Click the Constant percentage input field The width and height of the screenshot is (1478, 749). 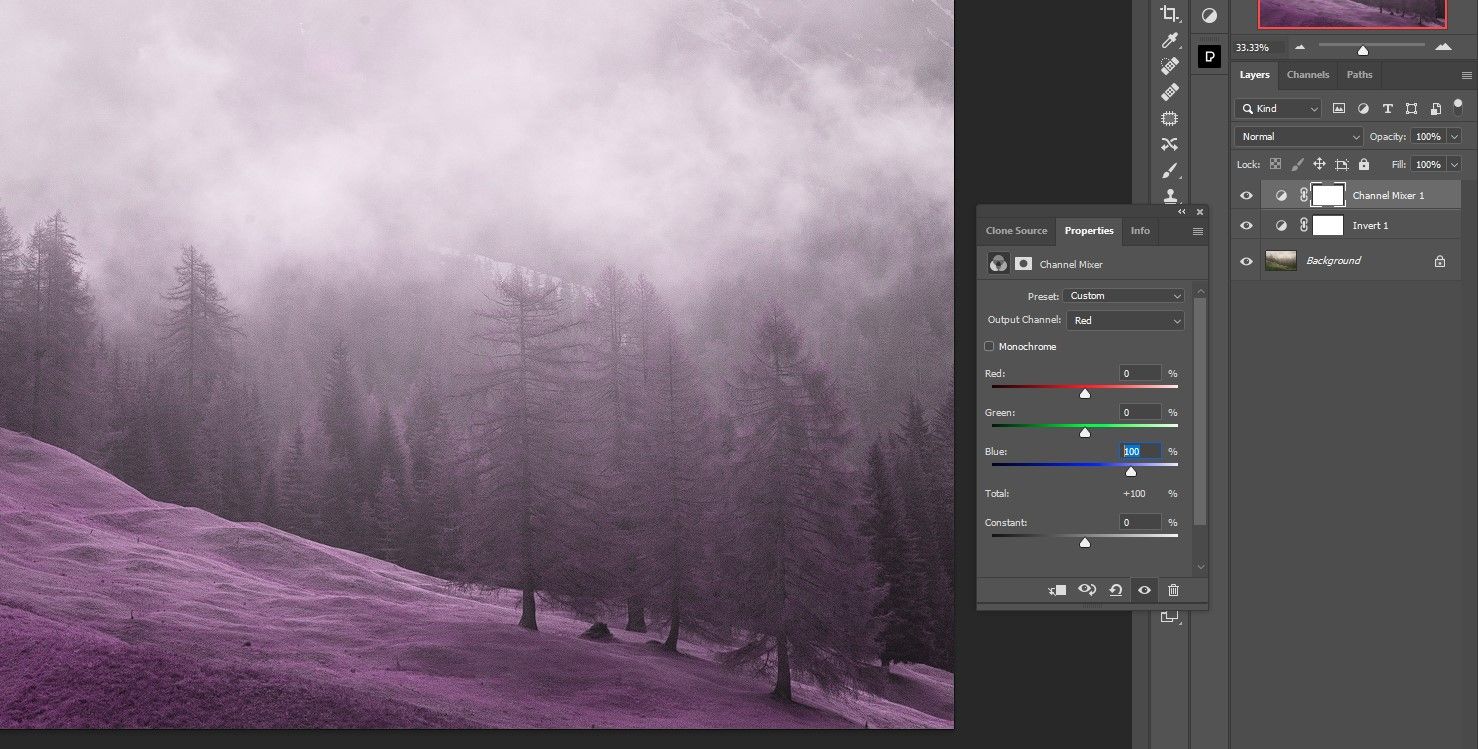click(x=1140, y=522)
